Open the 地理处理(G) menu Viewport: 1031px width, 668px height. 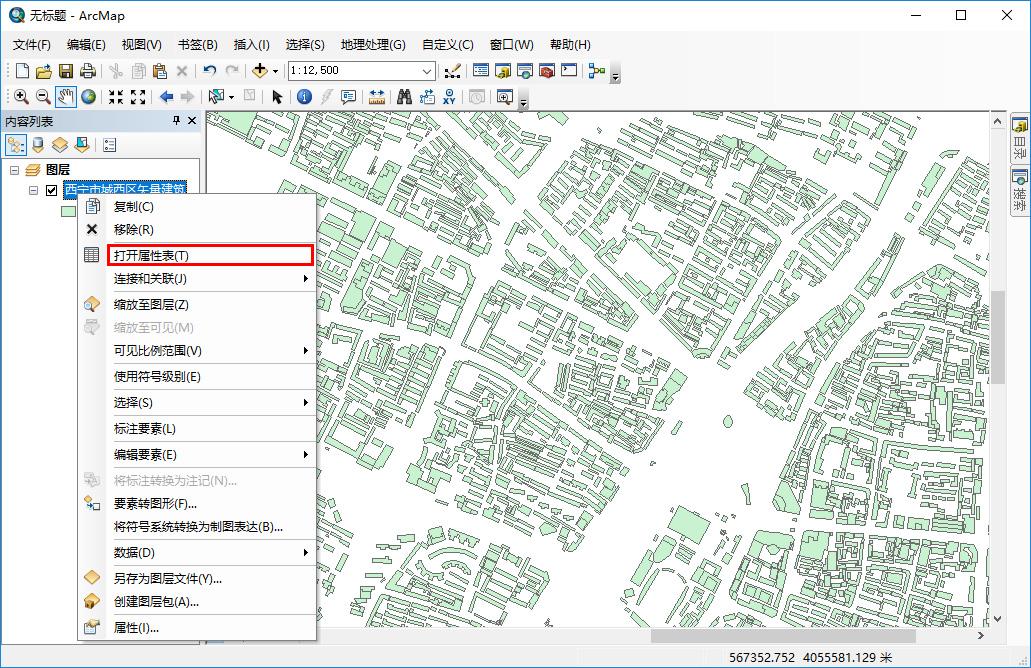(x=373, y=45)
